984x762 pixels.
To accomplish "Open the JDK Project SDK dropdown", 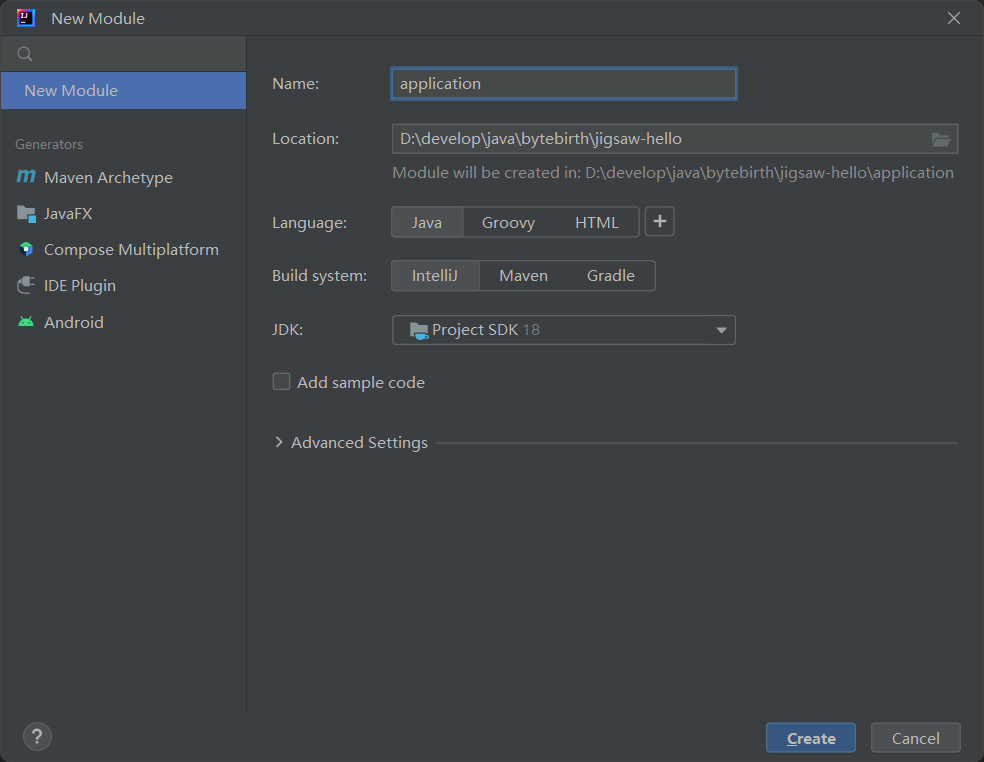I will click(564, 330).
